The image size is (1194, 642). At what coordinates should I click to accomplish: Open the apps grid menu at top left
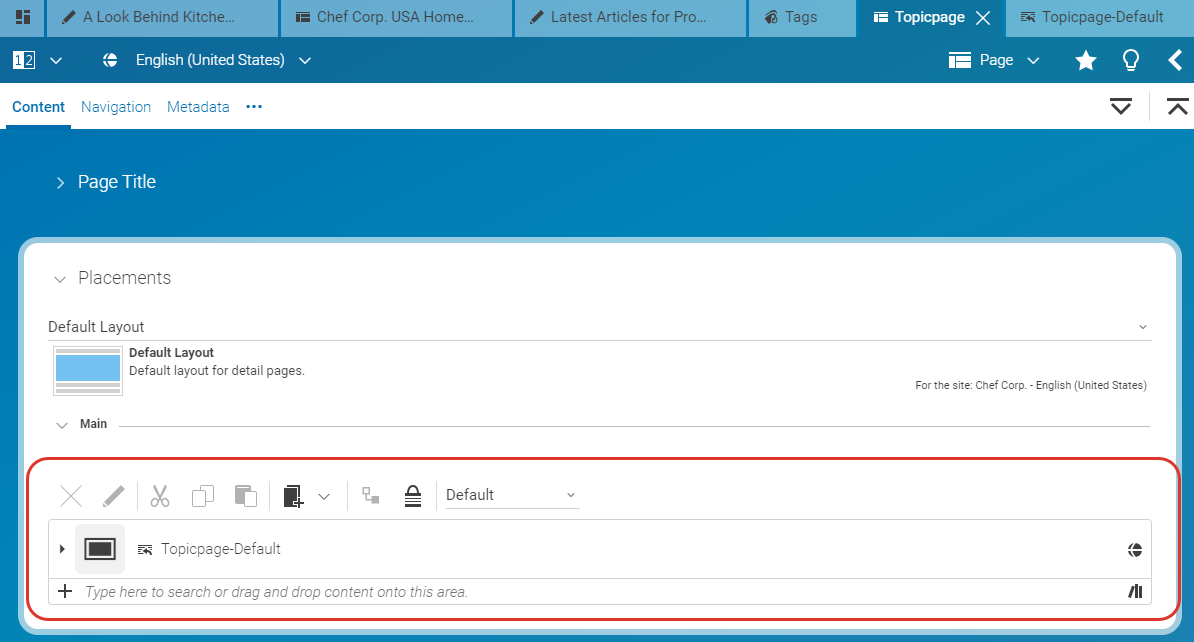pos(22,17)
